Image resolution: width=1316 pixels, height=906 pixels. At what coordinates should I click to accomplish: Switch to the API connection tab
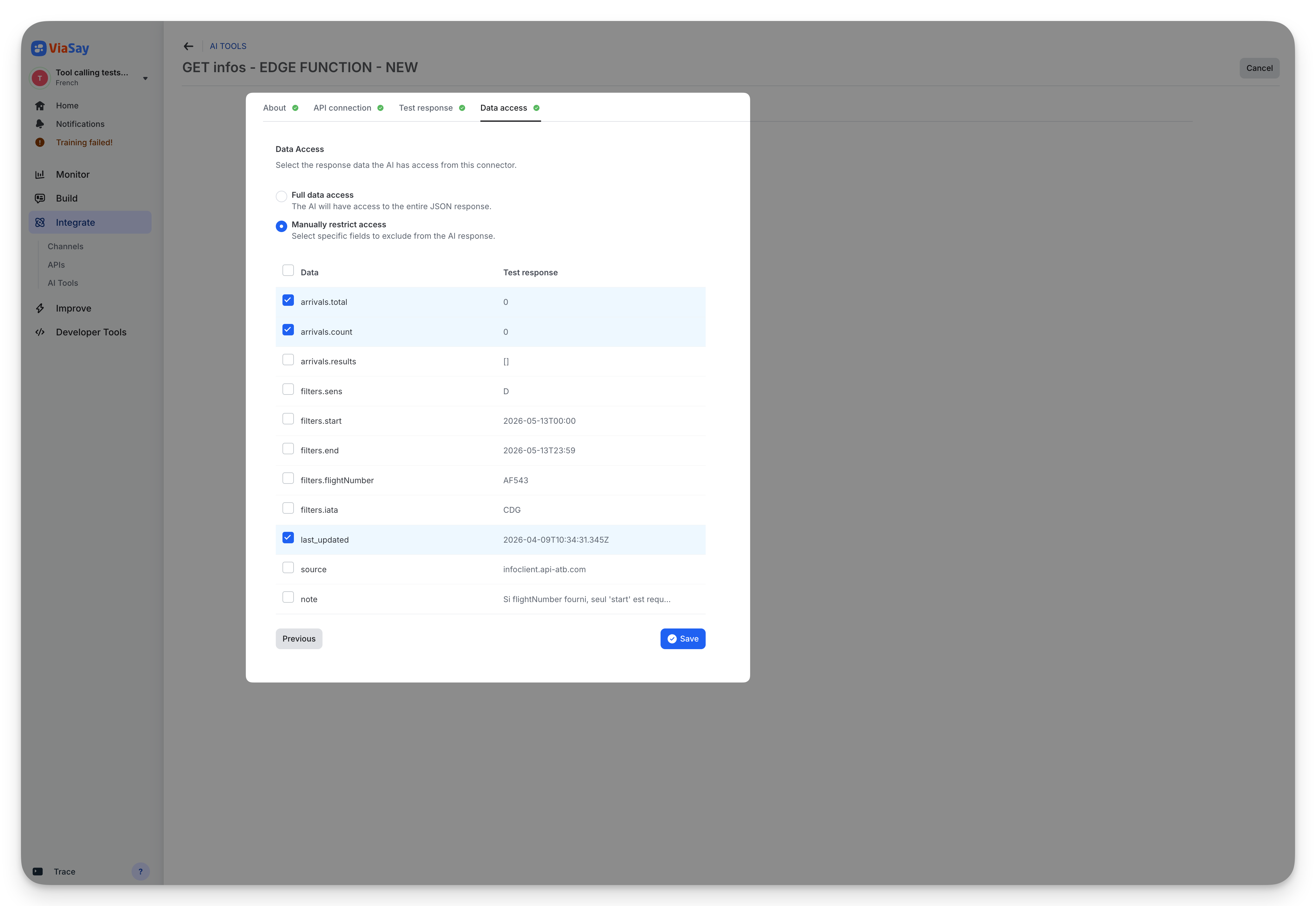pyautogui.click(x=342, y=108)
